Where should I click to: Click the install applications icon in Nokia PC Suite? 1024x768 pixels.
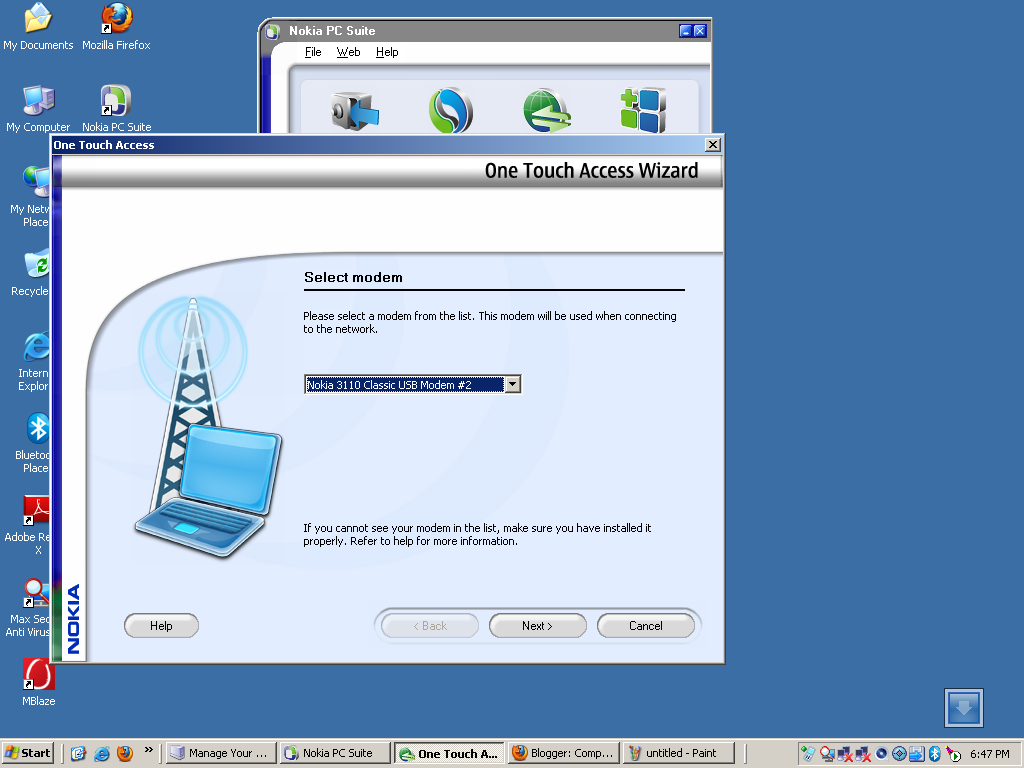[x=643, y=110]
